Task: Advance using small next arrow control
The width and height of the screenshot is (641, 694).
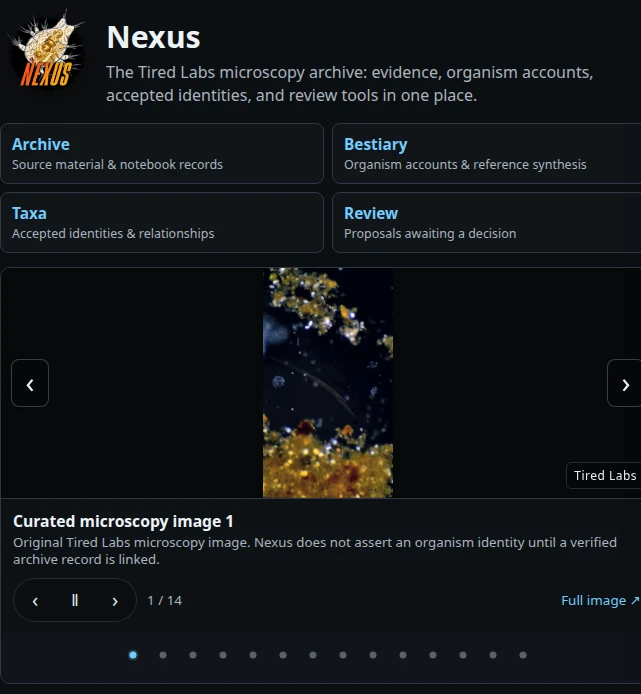Action: 115,601
